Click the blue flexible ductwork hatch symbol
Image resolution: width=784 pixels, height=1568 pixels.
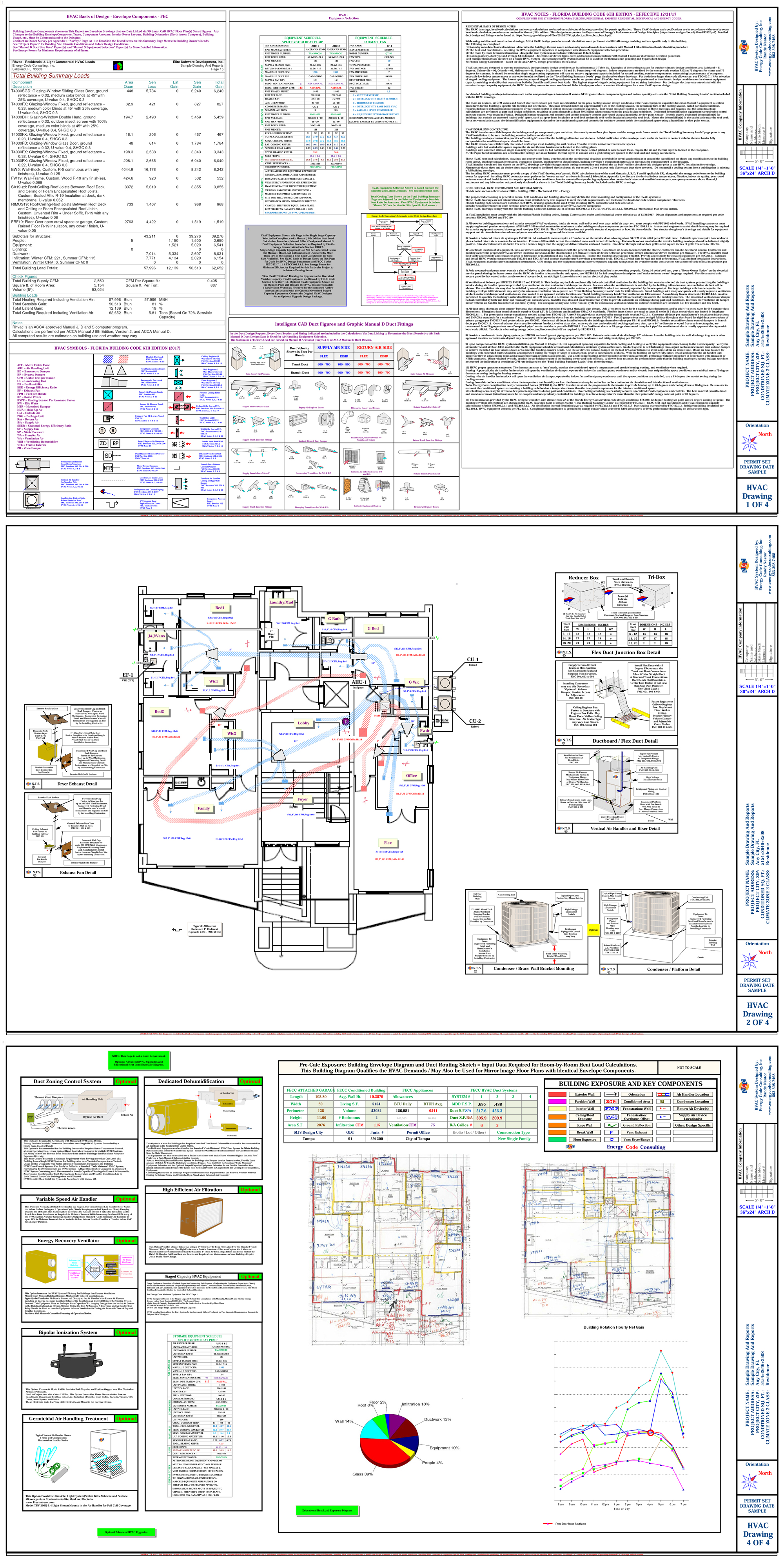[x=108, y=359]
